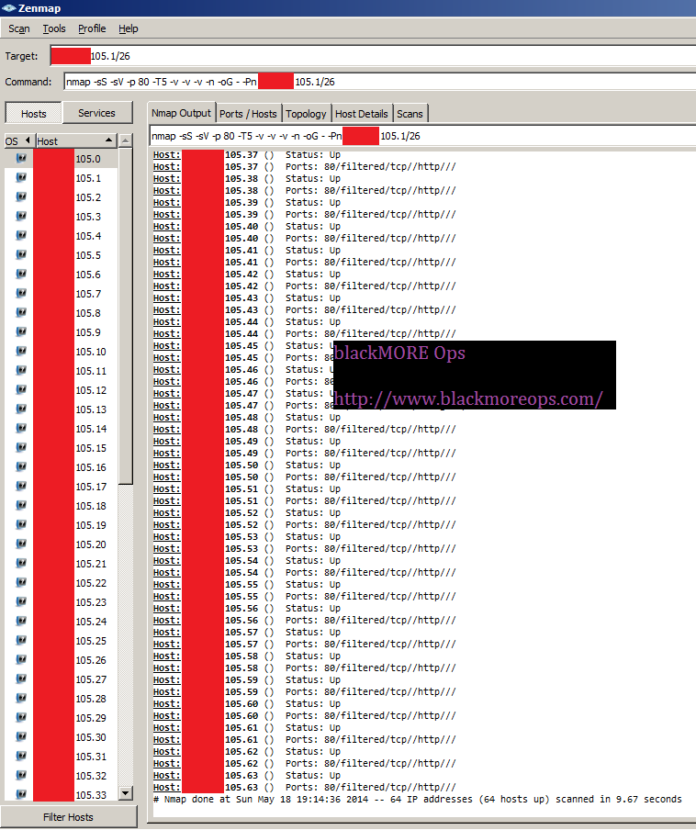Click OS icon for host 105.7

tap(21, 293)
